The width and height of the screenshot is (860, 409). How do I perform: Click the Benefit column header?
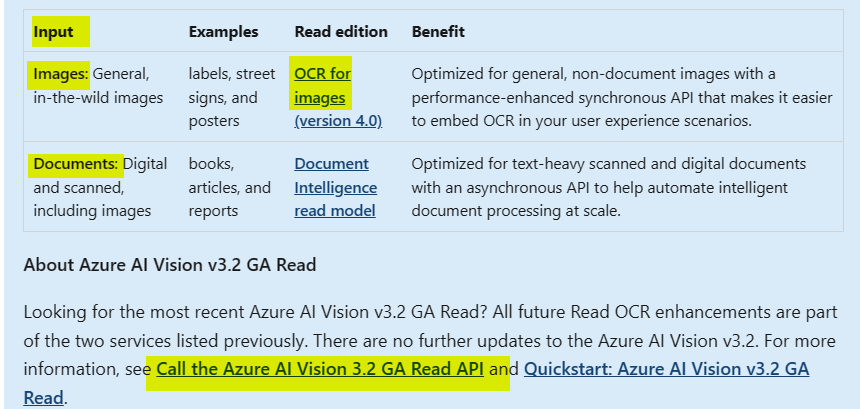pyautogui.click(x=438, y=32)
